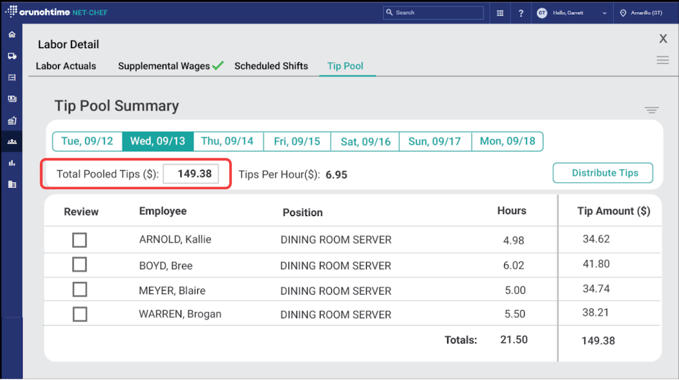Screen dimensions: 679x380
Task: Open the hamburger menu below the close X
Action: [663, 60]
